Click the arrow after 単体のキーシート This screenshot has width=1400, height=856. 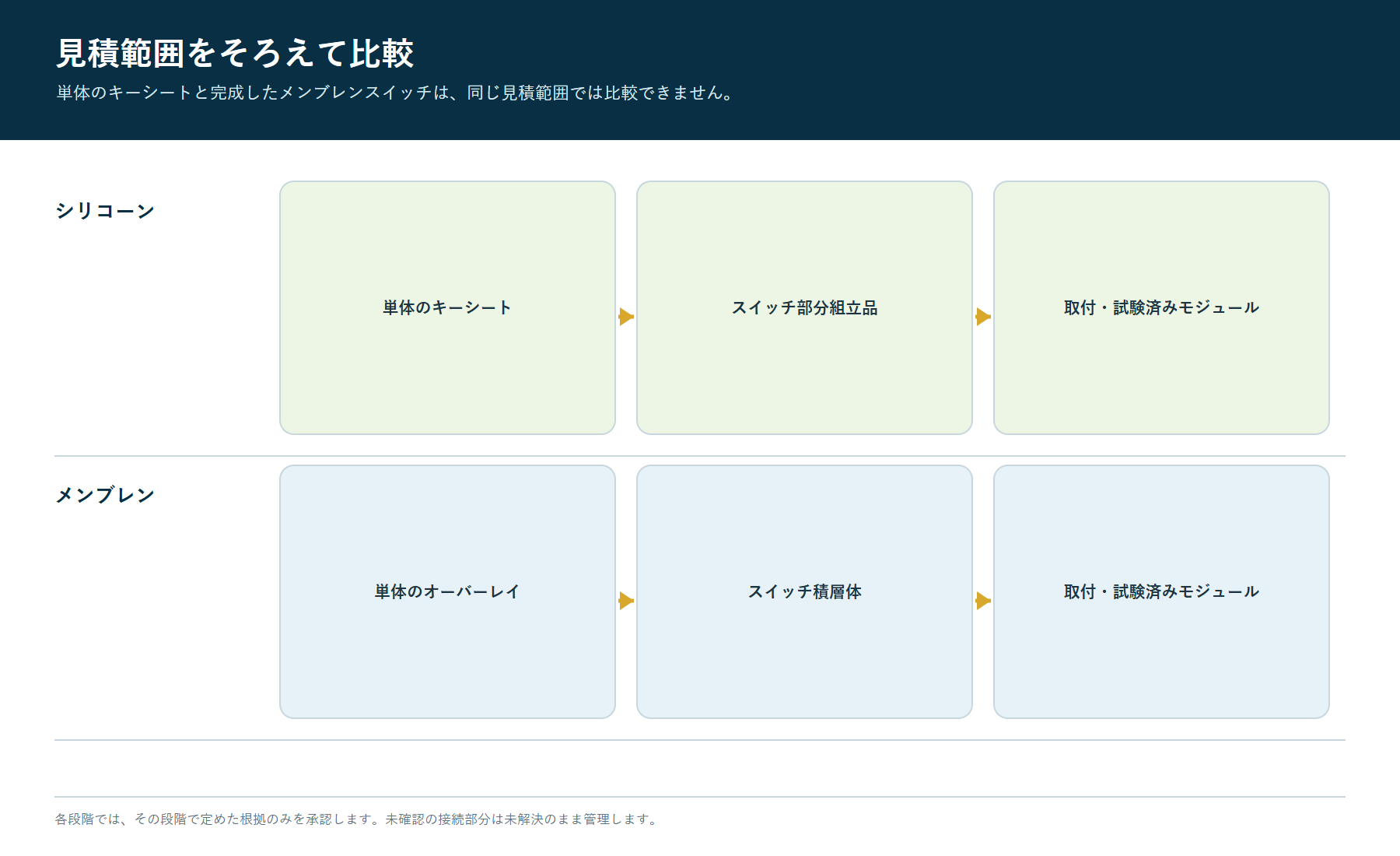(626, 317)
